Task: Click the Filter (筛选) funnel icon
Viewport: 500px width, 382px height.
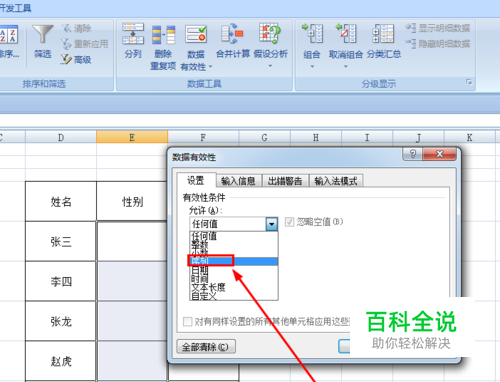Action: tap(43, 34)
